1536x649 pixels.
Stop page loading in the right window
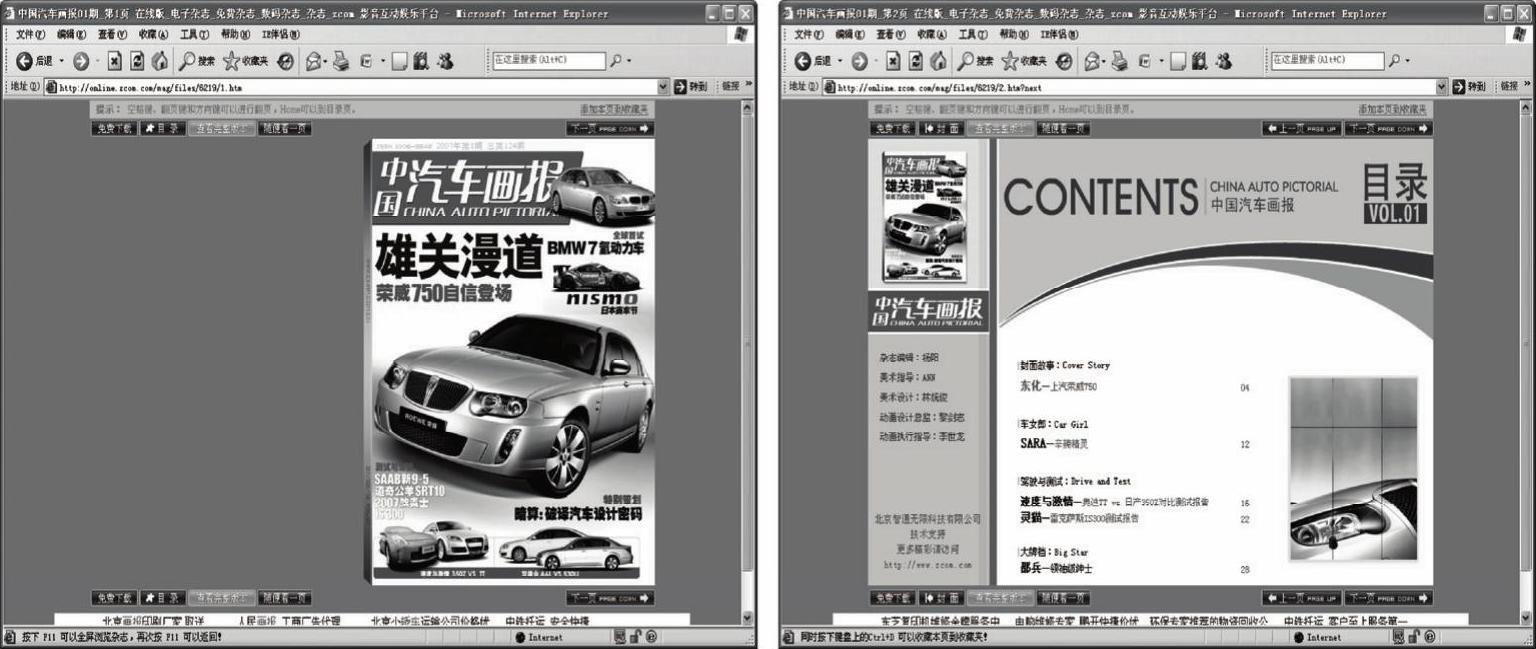click(x=893, y=61)
